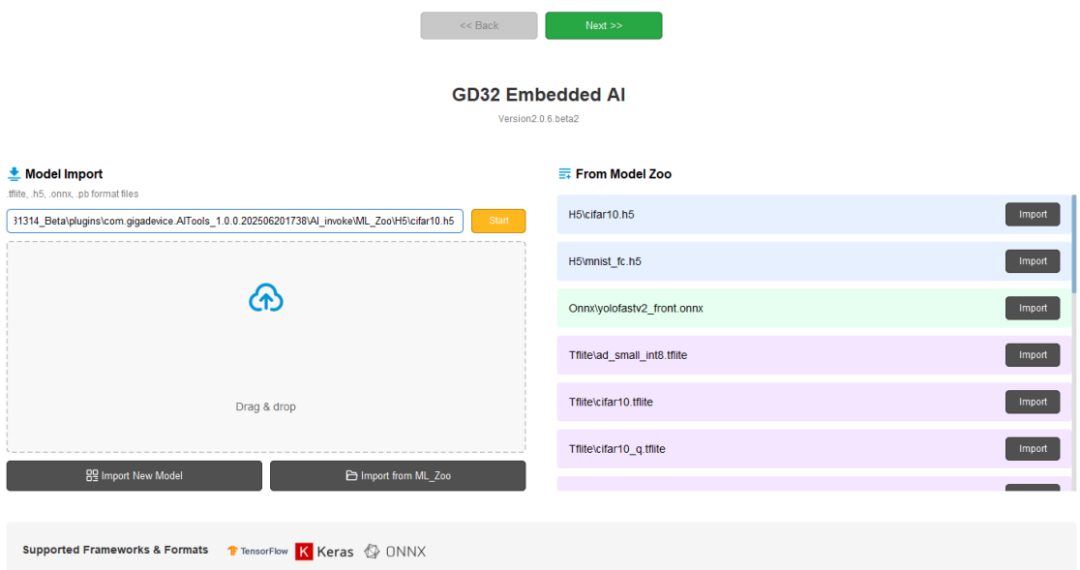Screen dimensions: 1080x570
Task: Click the Model Zoo list scrollbar
Action: pyautogui.click(x=1074, y=230)
